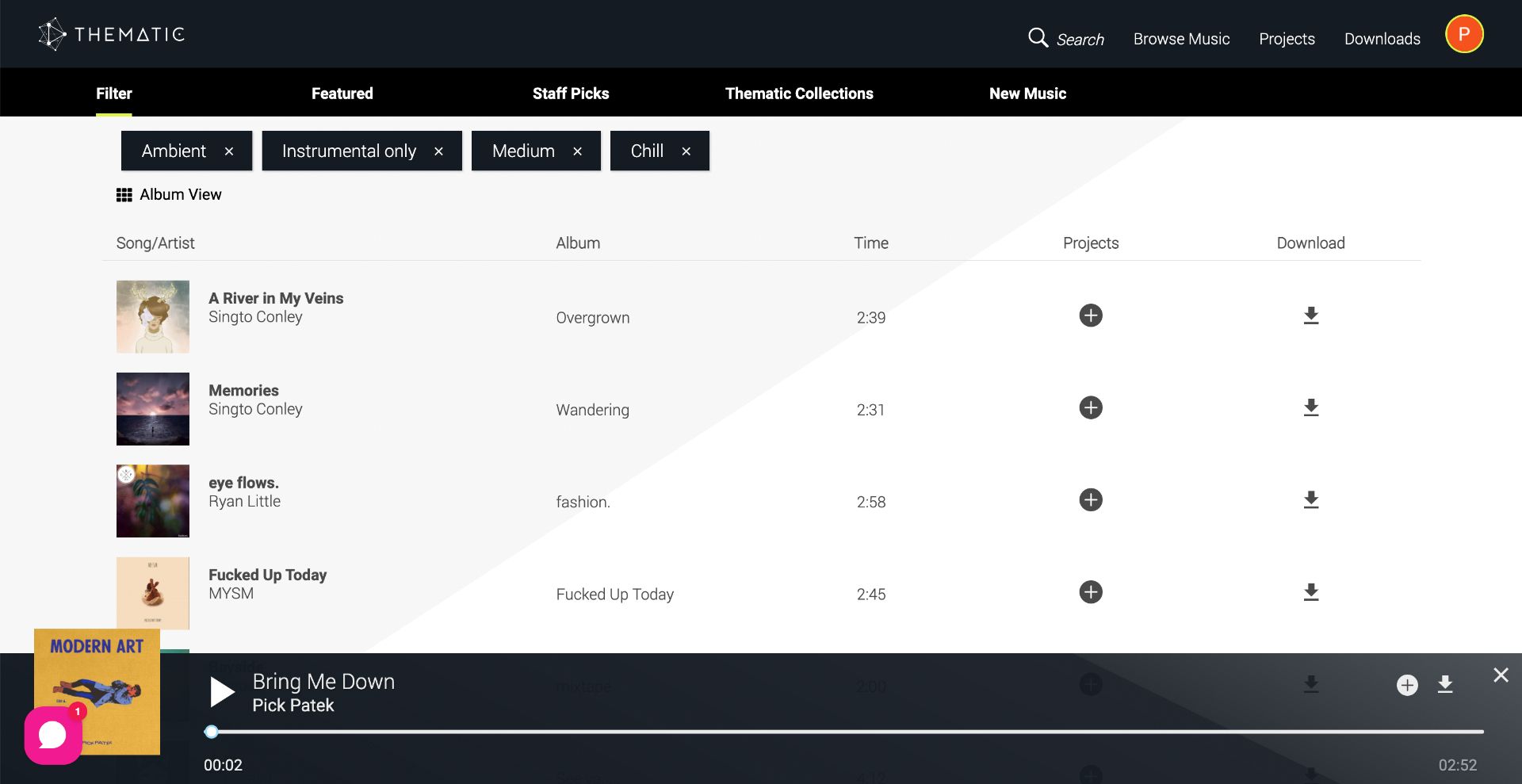Screen dimensions: 1522x784
Task: Open the Filter tab
Action: [x=114, y=94]
